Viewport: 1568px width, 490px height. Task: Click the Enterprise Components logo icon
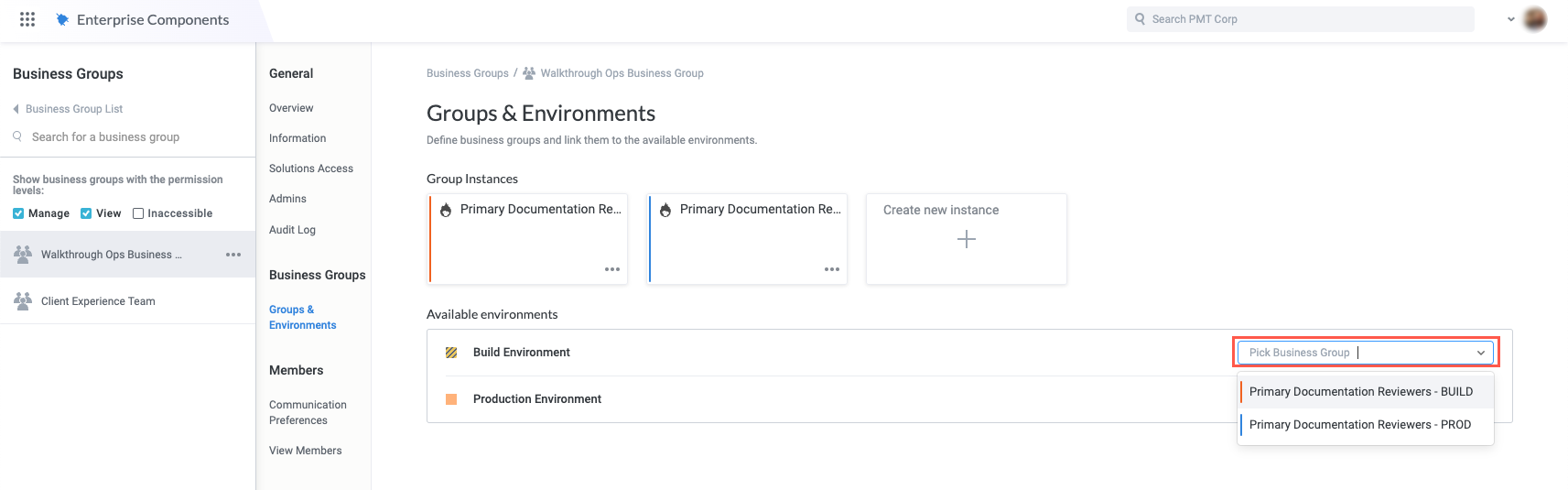pyautogui.click(x=62, y=19)
